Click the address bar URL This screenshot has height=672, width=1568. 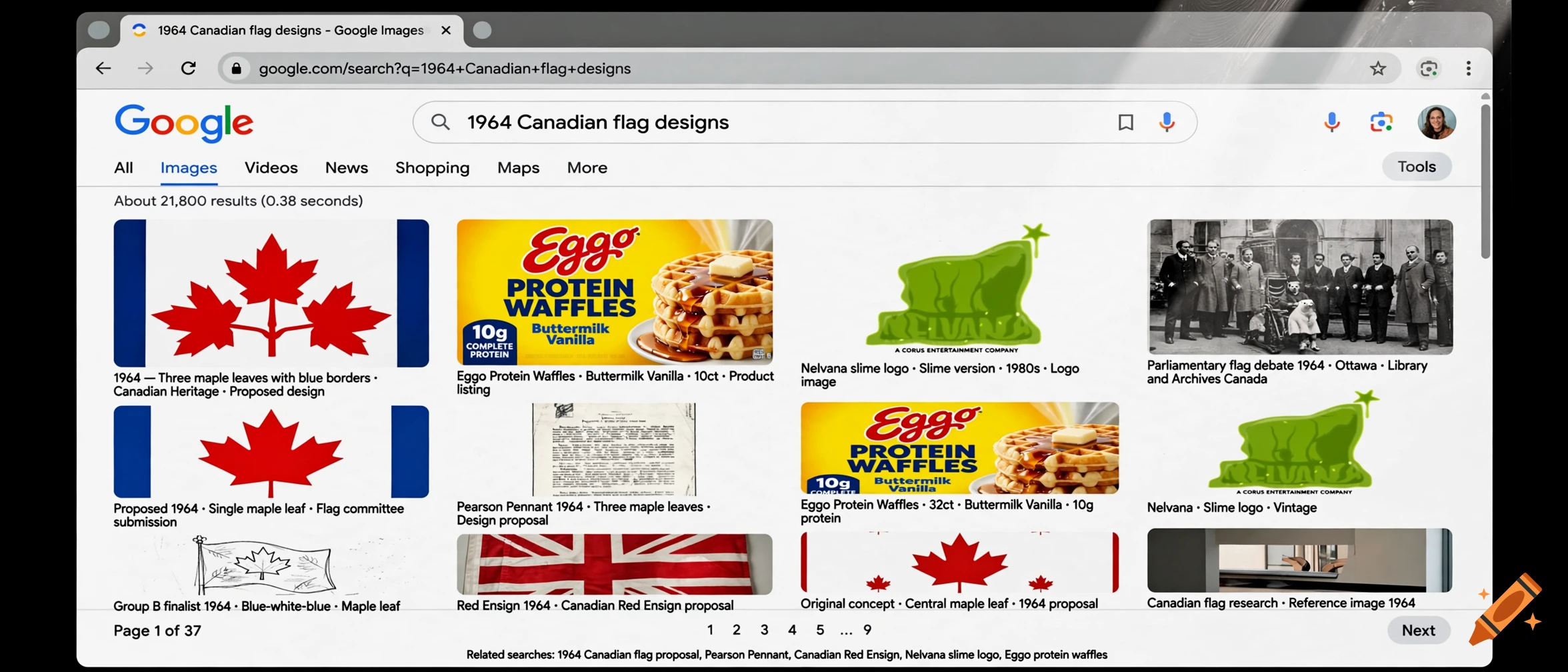pos(445,68)
